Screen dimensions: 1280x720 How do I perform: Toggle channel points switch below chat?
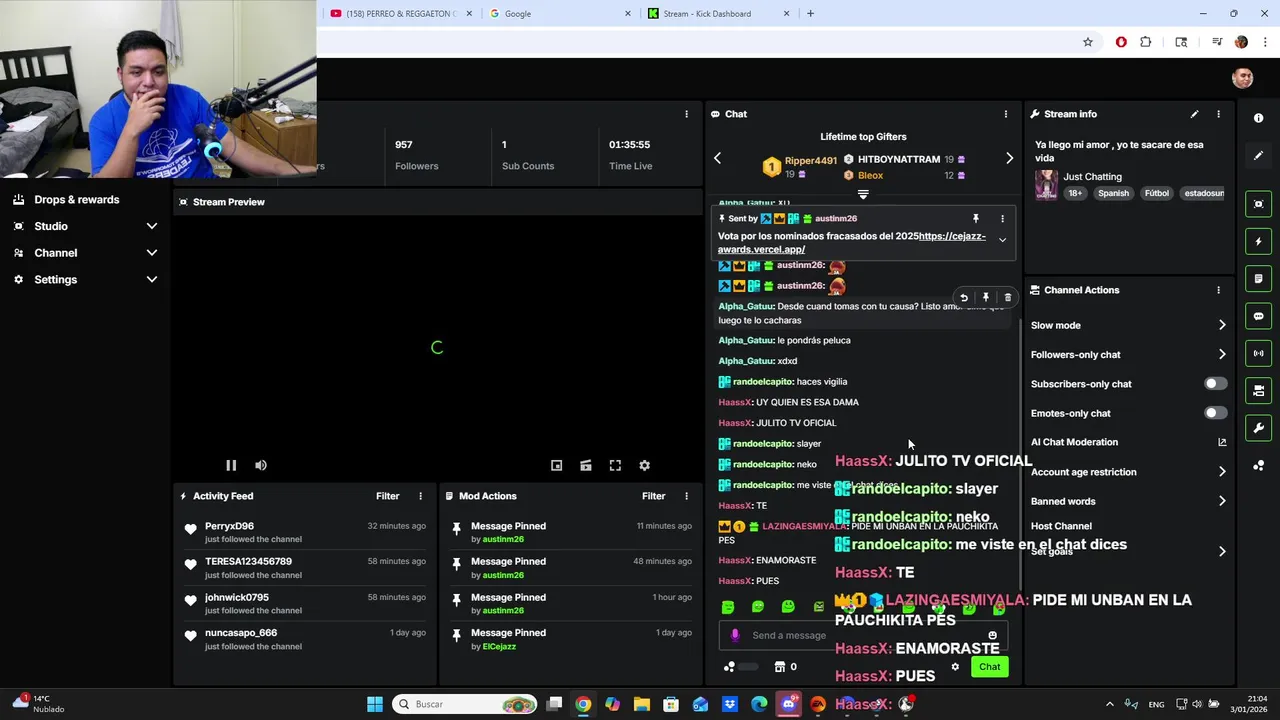[748, 667]
